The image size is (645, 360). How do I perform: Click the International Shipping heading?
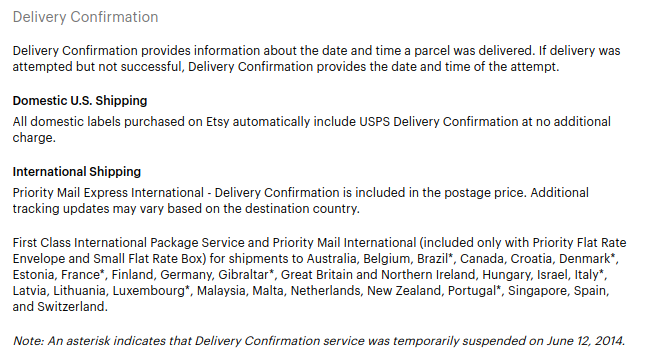coord(77,172)
